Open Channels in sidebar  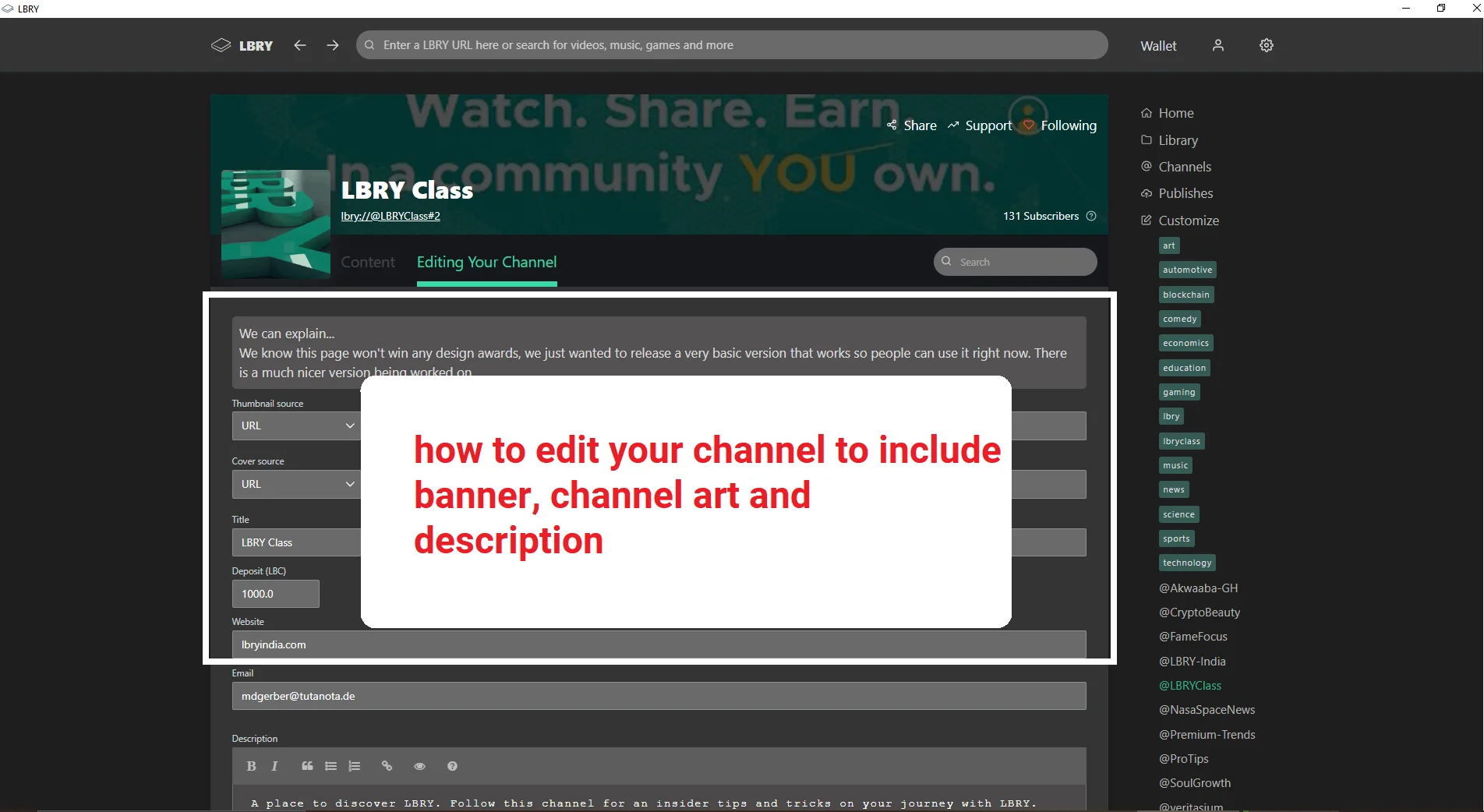pyautogui.click(x=1176, y=167)
